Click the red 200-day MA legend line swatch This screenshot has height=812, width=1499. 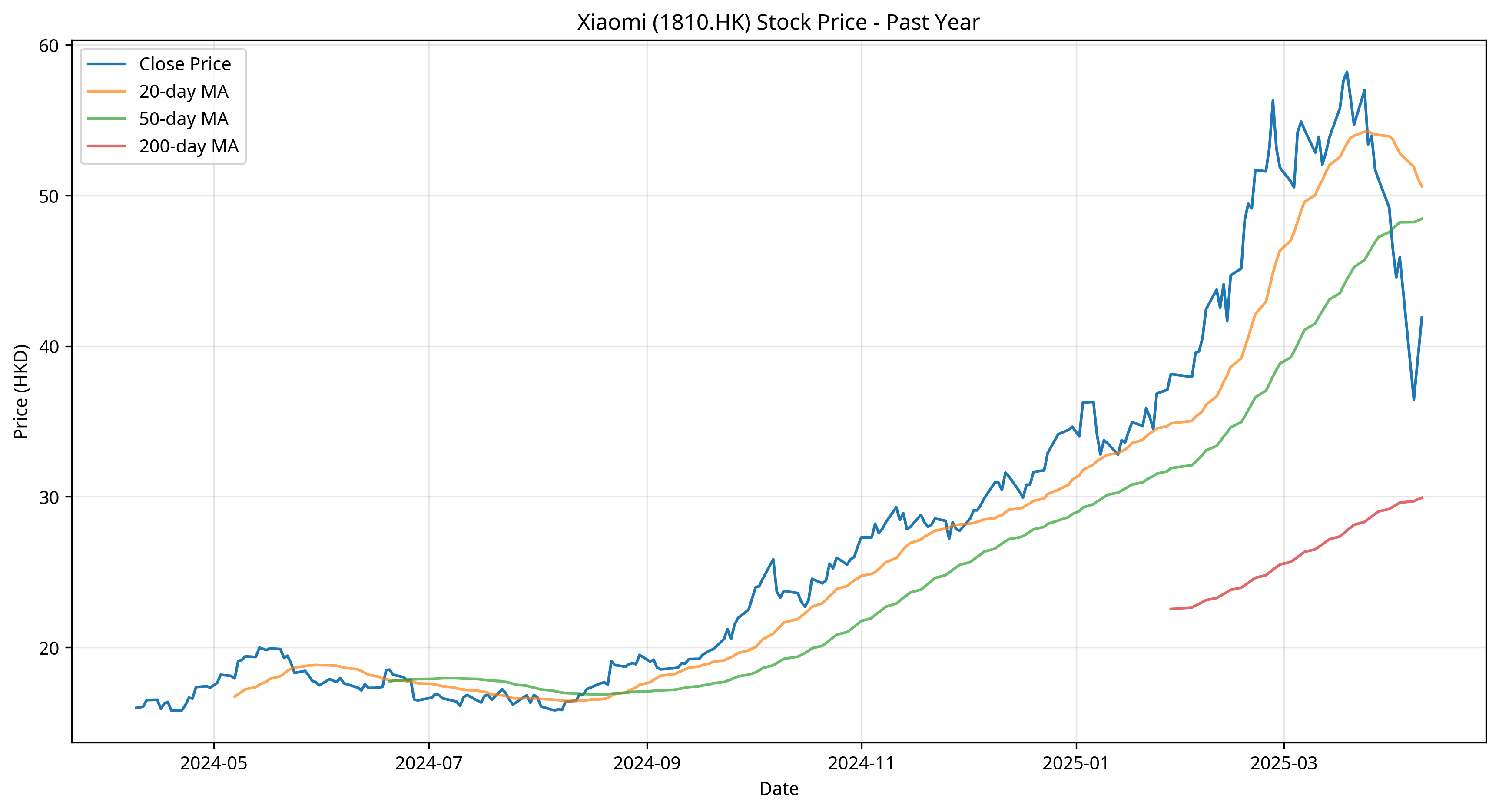pyautogui.click(x=106, y=146)
